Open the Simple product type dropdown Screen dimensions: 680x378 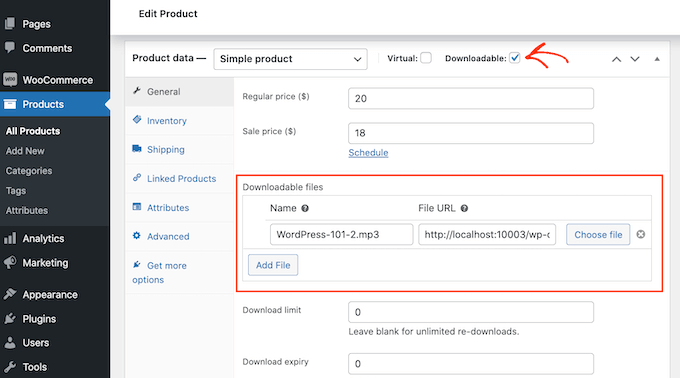coord(291,59)
